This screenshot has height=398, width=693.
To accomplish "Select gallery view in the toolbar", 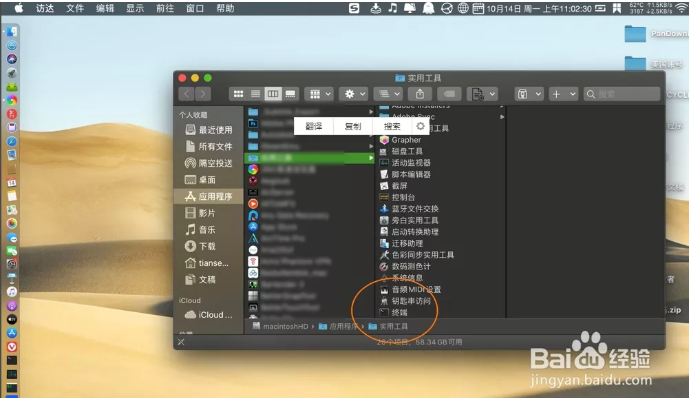I will point(290,94).
